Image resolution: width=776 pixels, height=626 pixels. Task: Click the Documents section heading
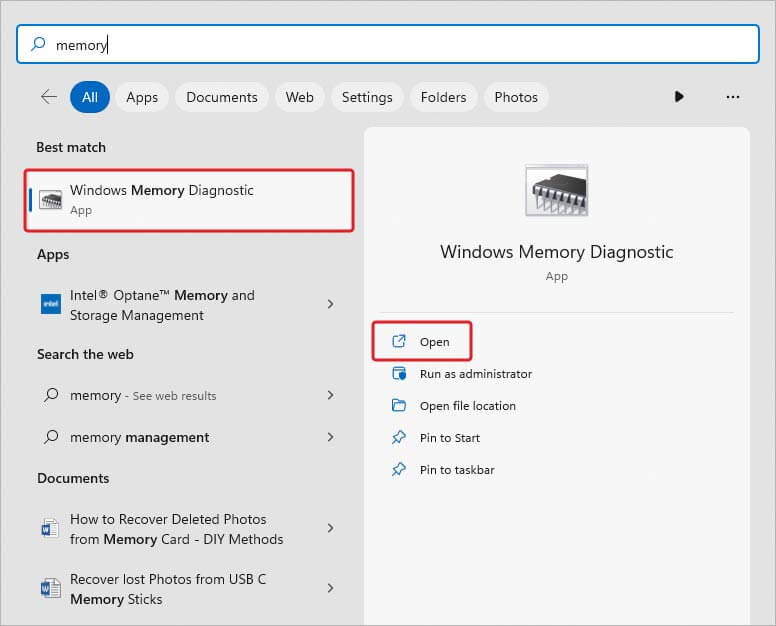(x=73, y=479)
